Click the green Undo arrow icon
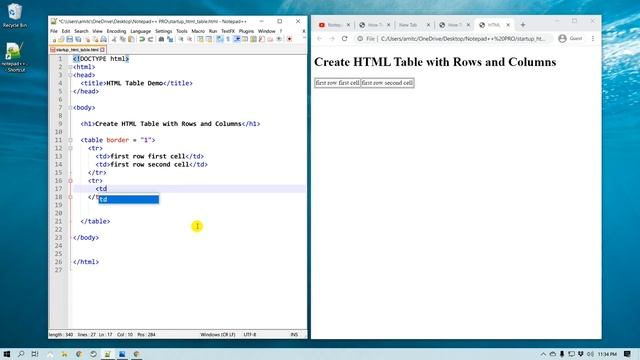Image resolution: width=640 pixels, height=360 pixels. [142, 39]
